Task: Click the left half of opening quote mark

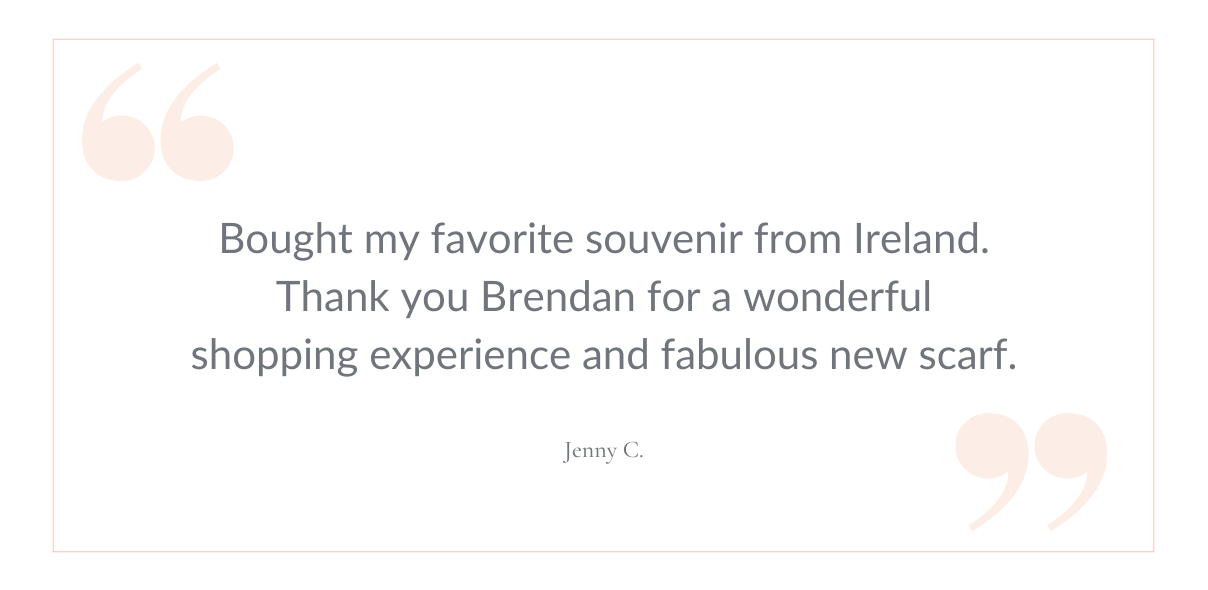Action: [x=119, y=122]
